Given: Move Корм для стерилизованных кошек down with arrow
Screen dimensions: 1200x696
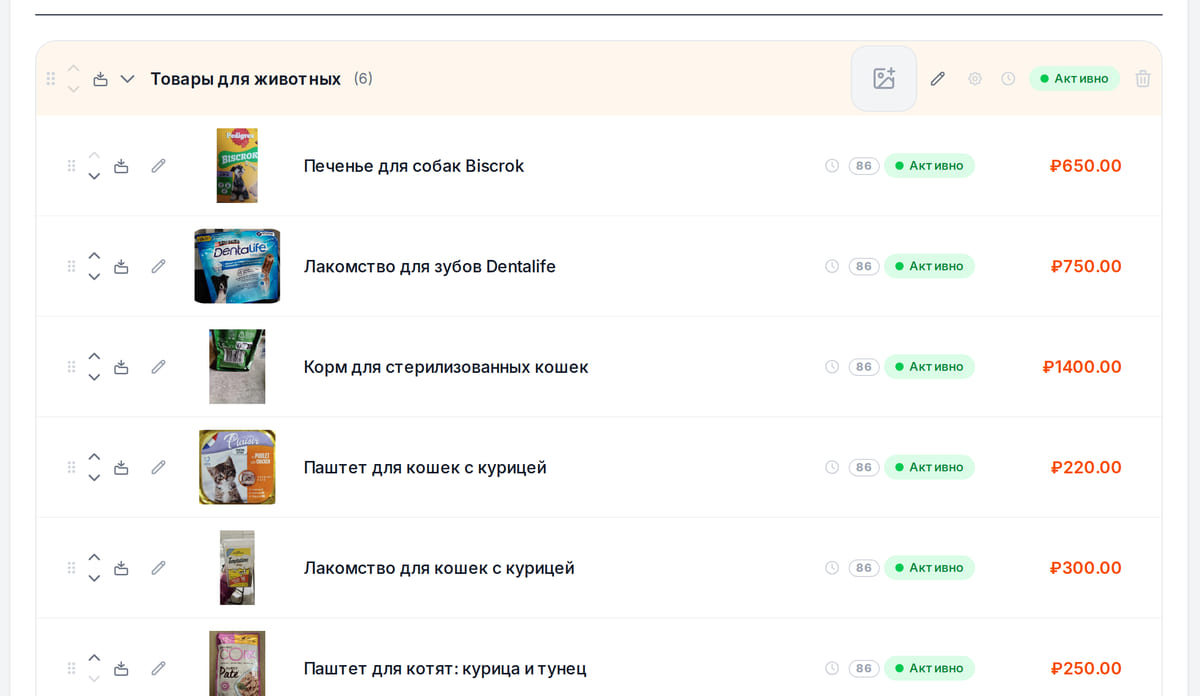Looking at the screenshot, I should pos(94,377).
